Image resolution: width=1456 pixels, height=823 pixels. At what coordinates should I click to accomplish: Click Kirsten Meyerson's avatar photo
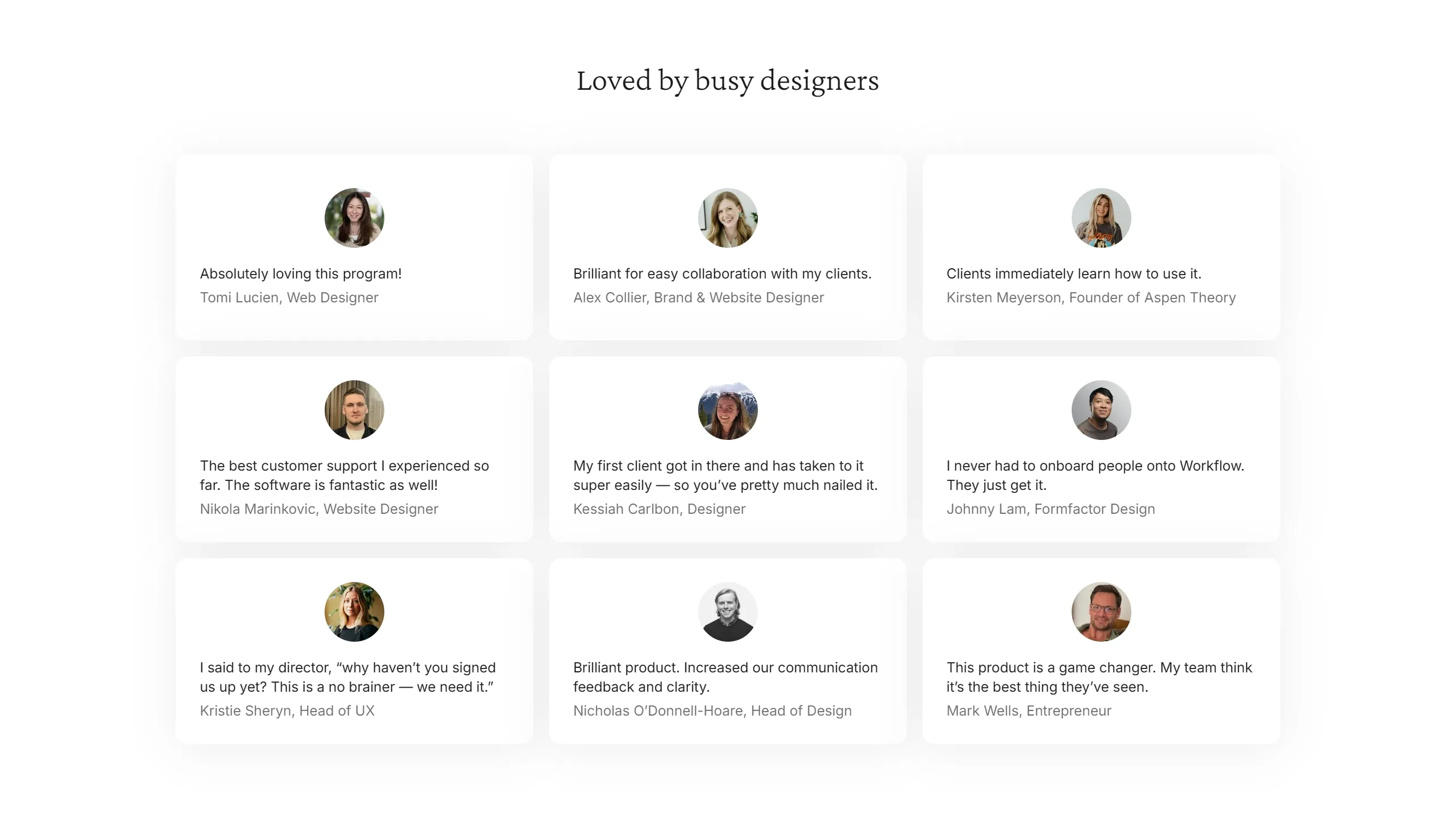(x=1101, y=218)
